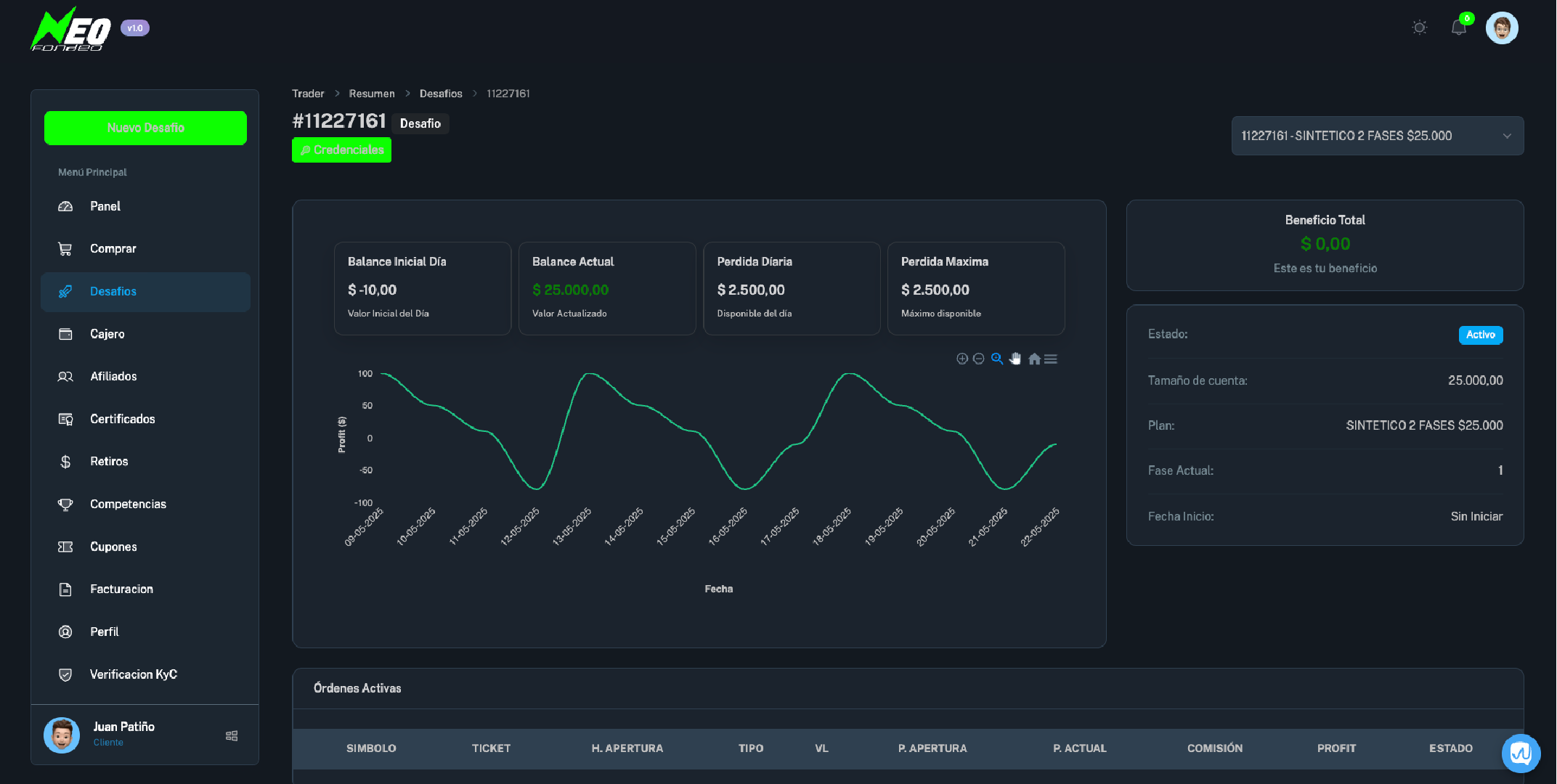This screenshot has width=1557, height=784.
Task: Open the Cajero menu item
Action: click(x=107, y=334)
